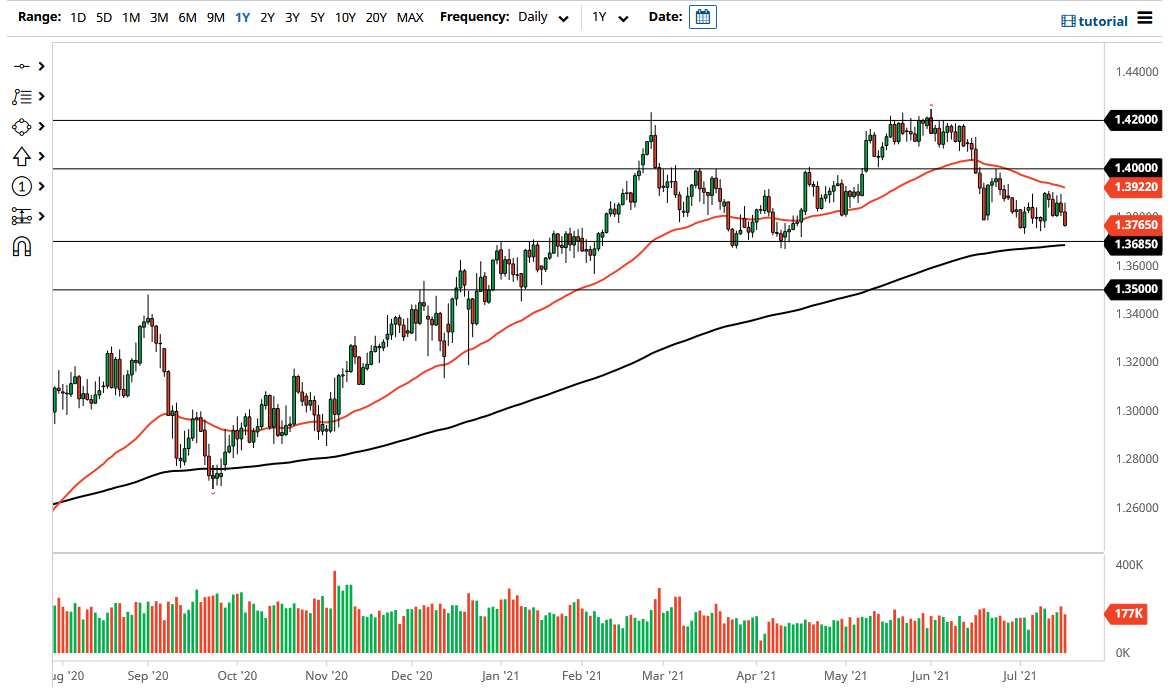Toggle magnet mode on the sidebar
The height and width of the screenshot is (695, 1170).
(20, 246)
